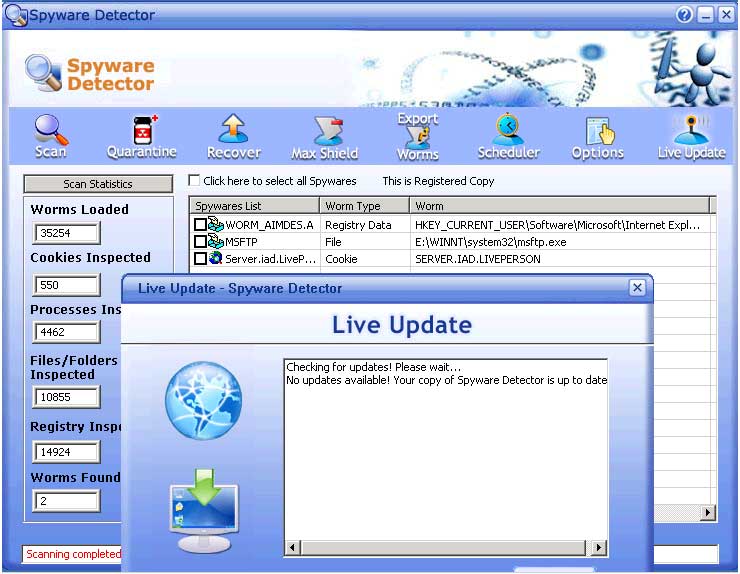Select the SERVER.IAD.LIVEPERSON cell

(560, 259)
